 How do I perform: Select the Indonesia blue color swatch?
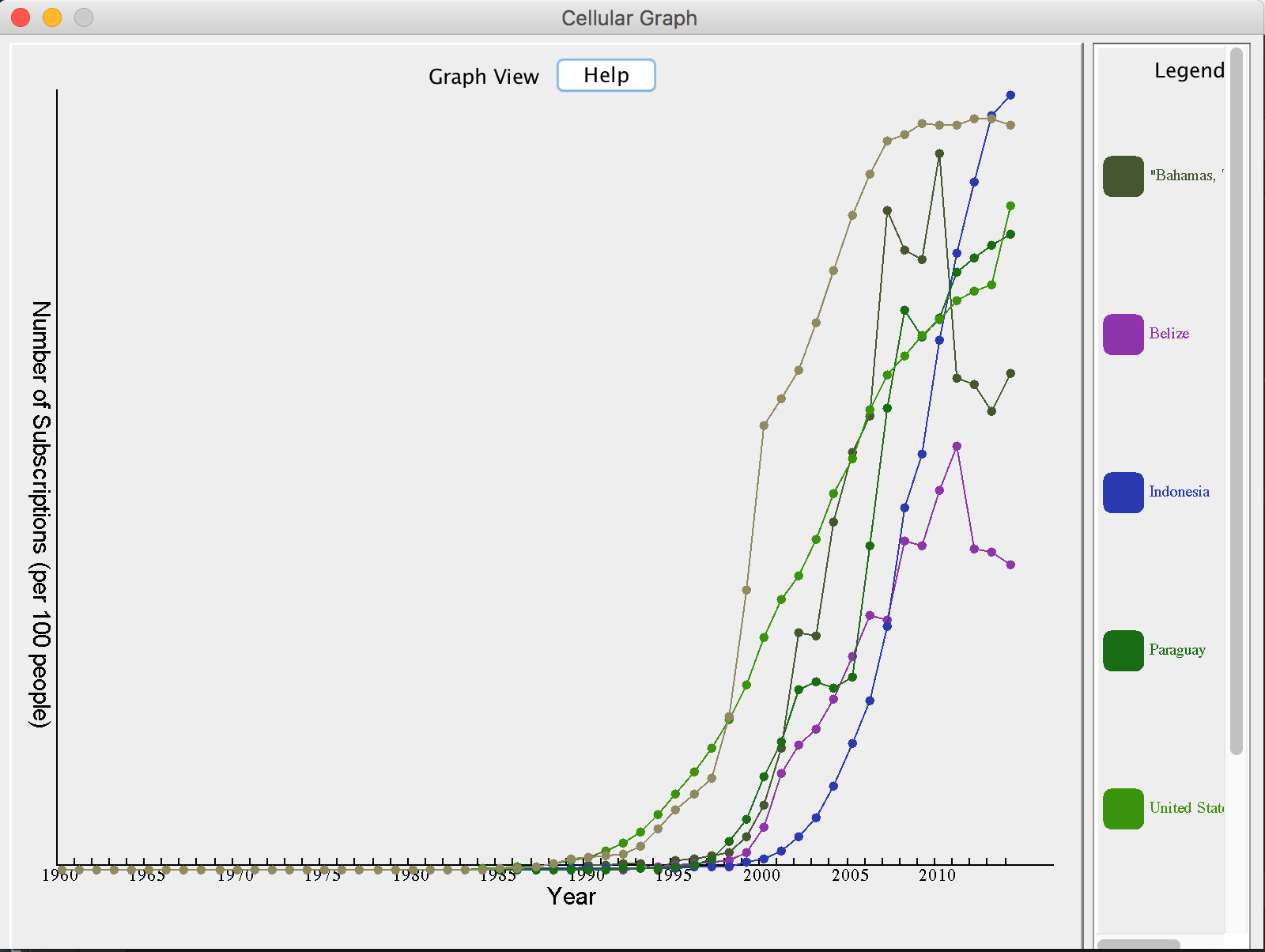tap(1123, 492)
